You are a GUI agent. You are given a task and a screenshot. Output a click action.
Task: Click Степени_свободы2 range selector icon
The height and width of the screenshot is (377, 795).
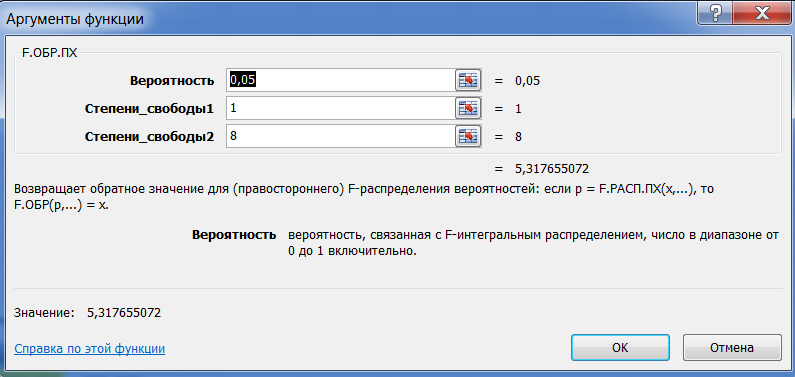(x=468, y=136)
